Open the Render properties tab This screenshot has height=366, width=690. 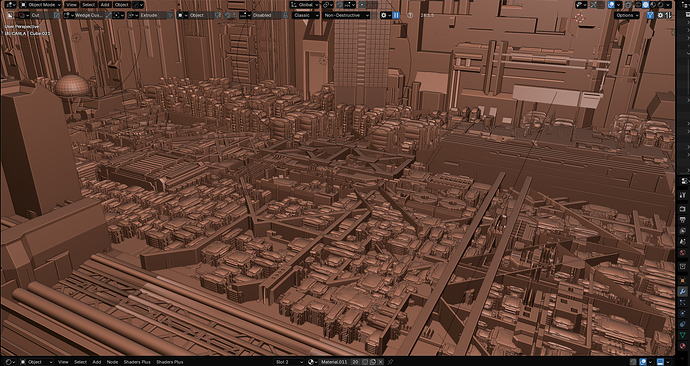tap(683, 209)
